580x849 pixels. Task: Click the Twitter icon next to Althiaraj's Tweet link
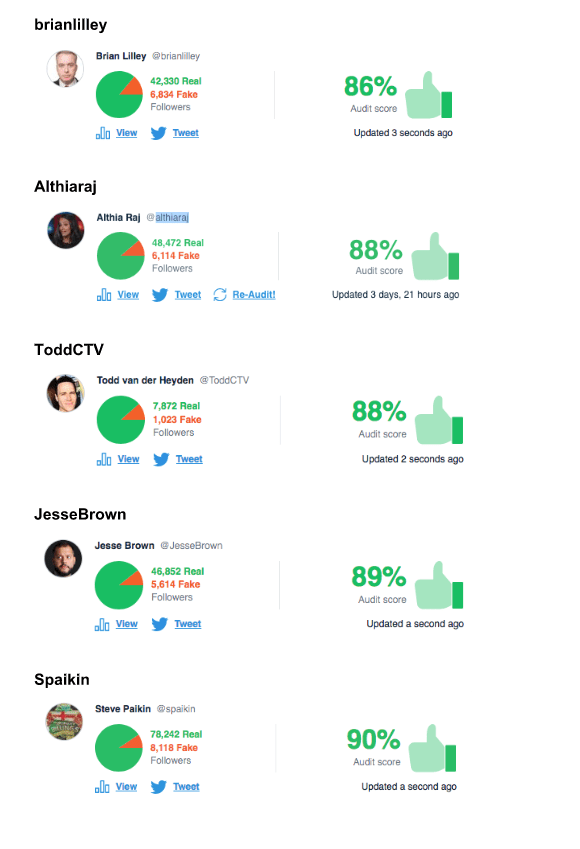(x=160, y=295)
